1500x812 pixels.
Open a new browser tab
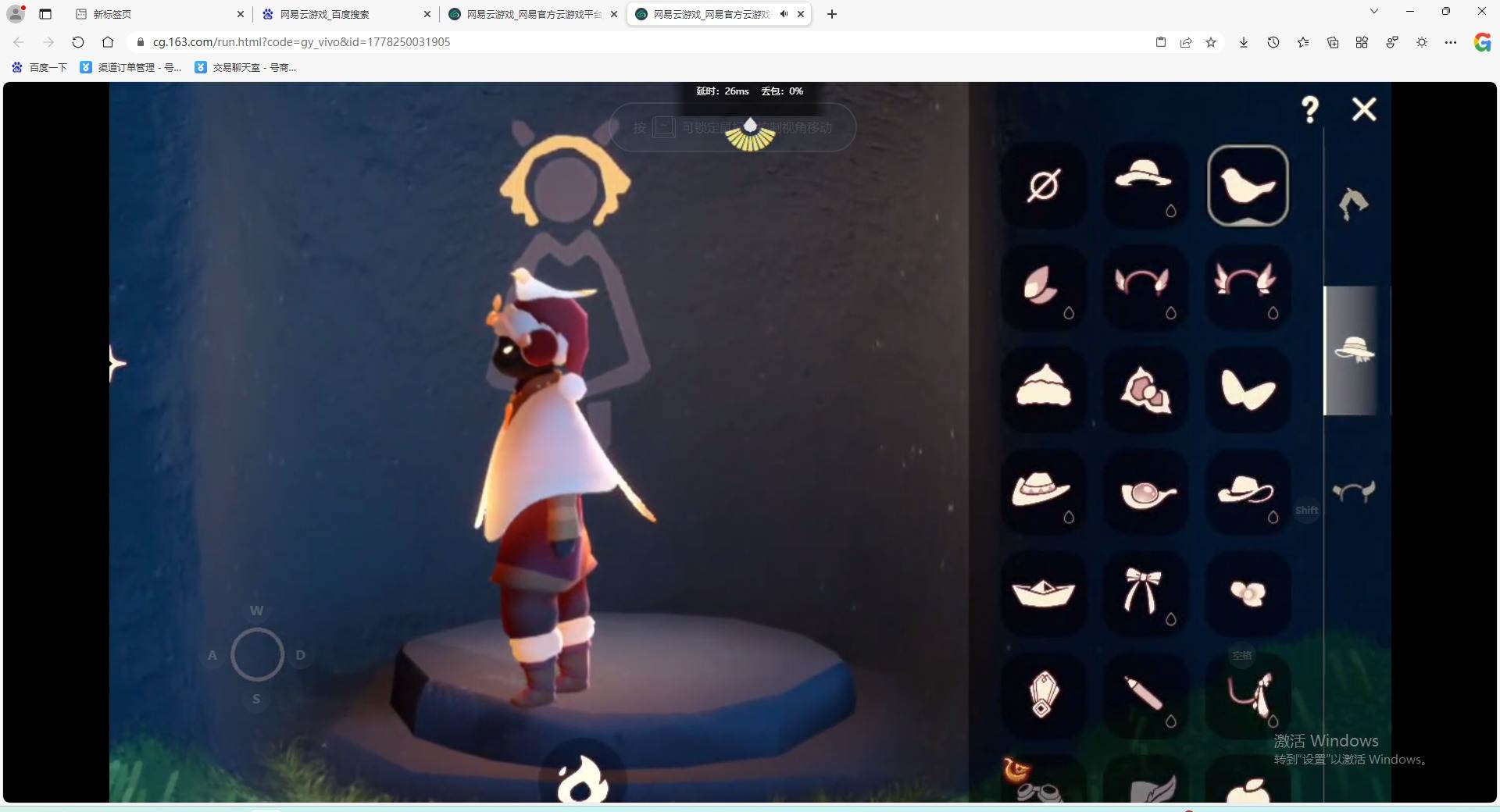tap(832, 14)
